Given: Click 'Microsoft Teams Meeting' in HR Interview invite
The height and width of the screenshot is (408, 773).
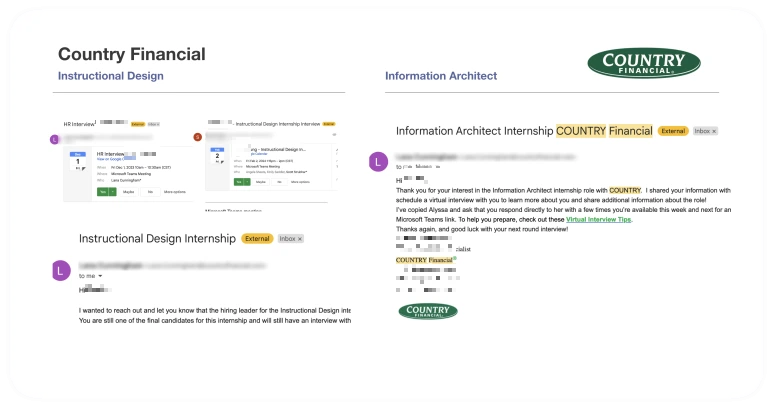Looking at the screenshot, I should click(x=131, y=174).
